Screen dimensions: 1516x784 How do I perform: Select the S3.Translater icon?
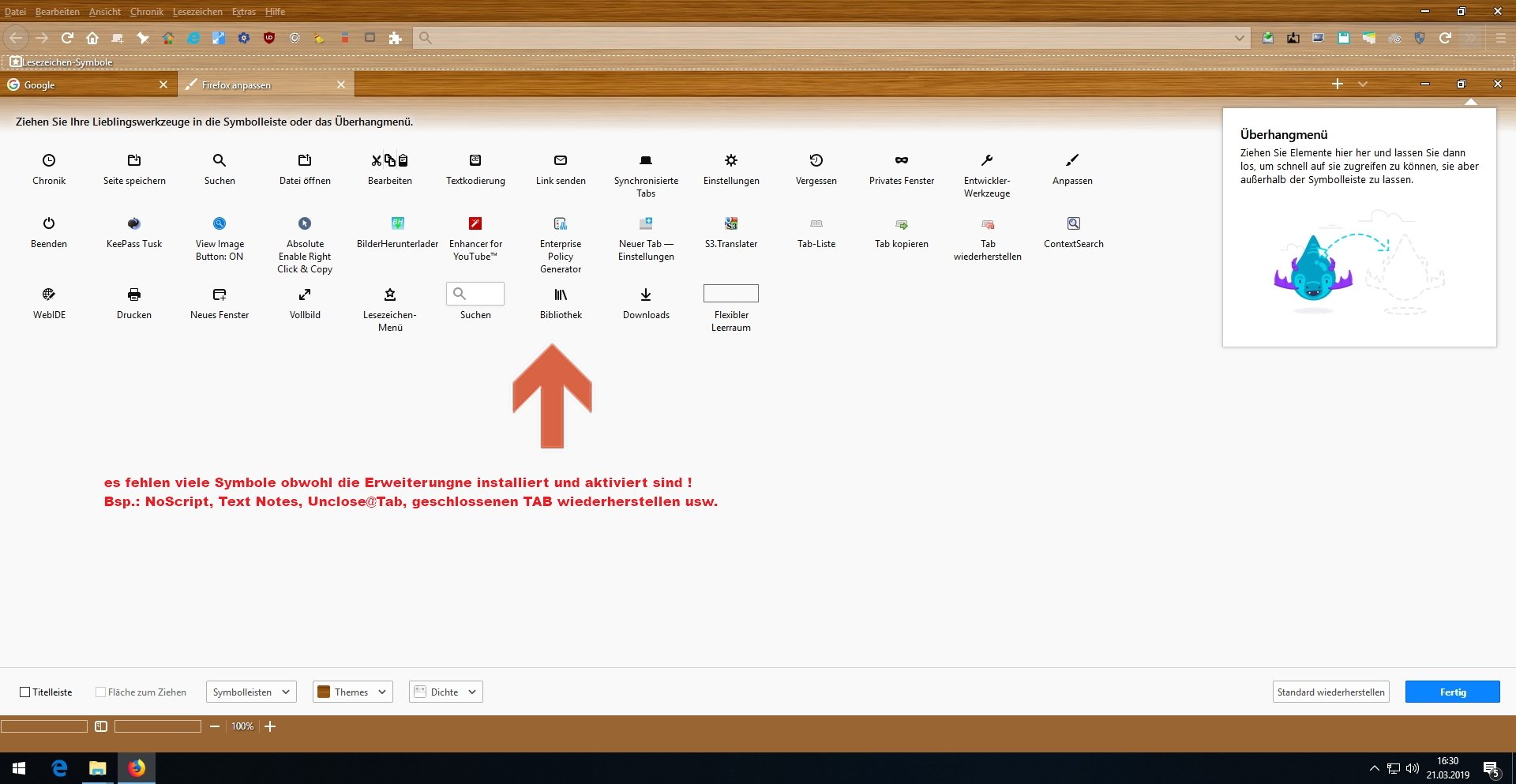pos(731,223)
